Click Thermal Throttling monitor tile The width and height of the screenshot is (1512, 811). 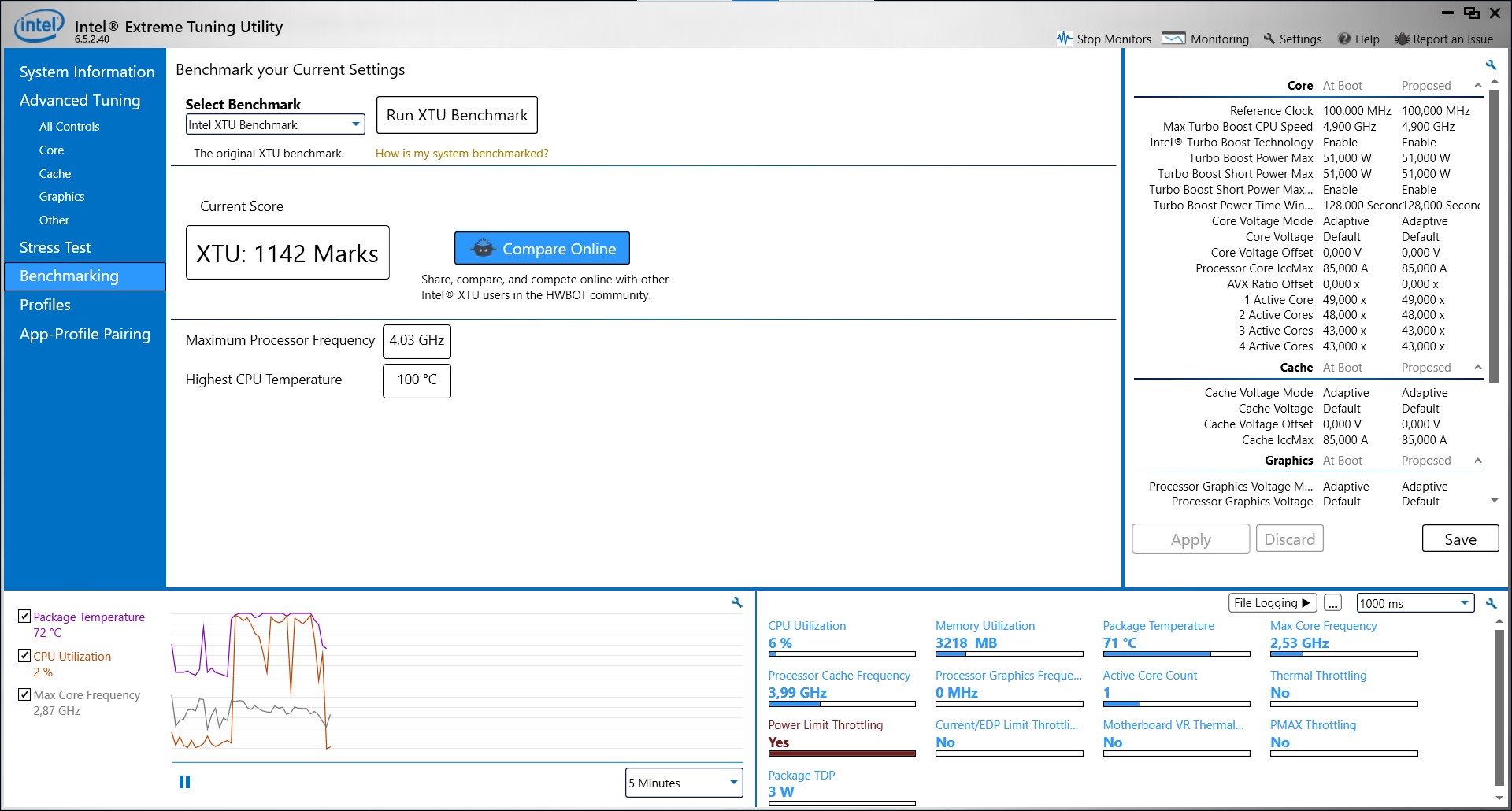point(1343,690)
